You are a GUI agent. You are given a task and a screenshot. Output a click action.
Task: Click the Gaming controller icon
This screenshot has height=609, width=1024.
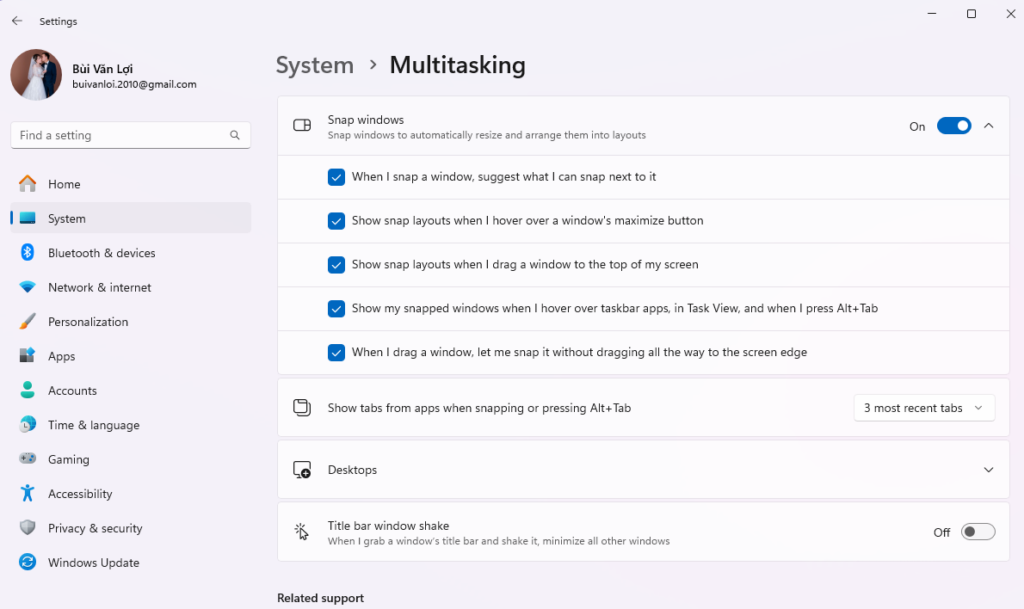point(28,460)
